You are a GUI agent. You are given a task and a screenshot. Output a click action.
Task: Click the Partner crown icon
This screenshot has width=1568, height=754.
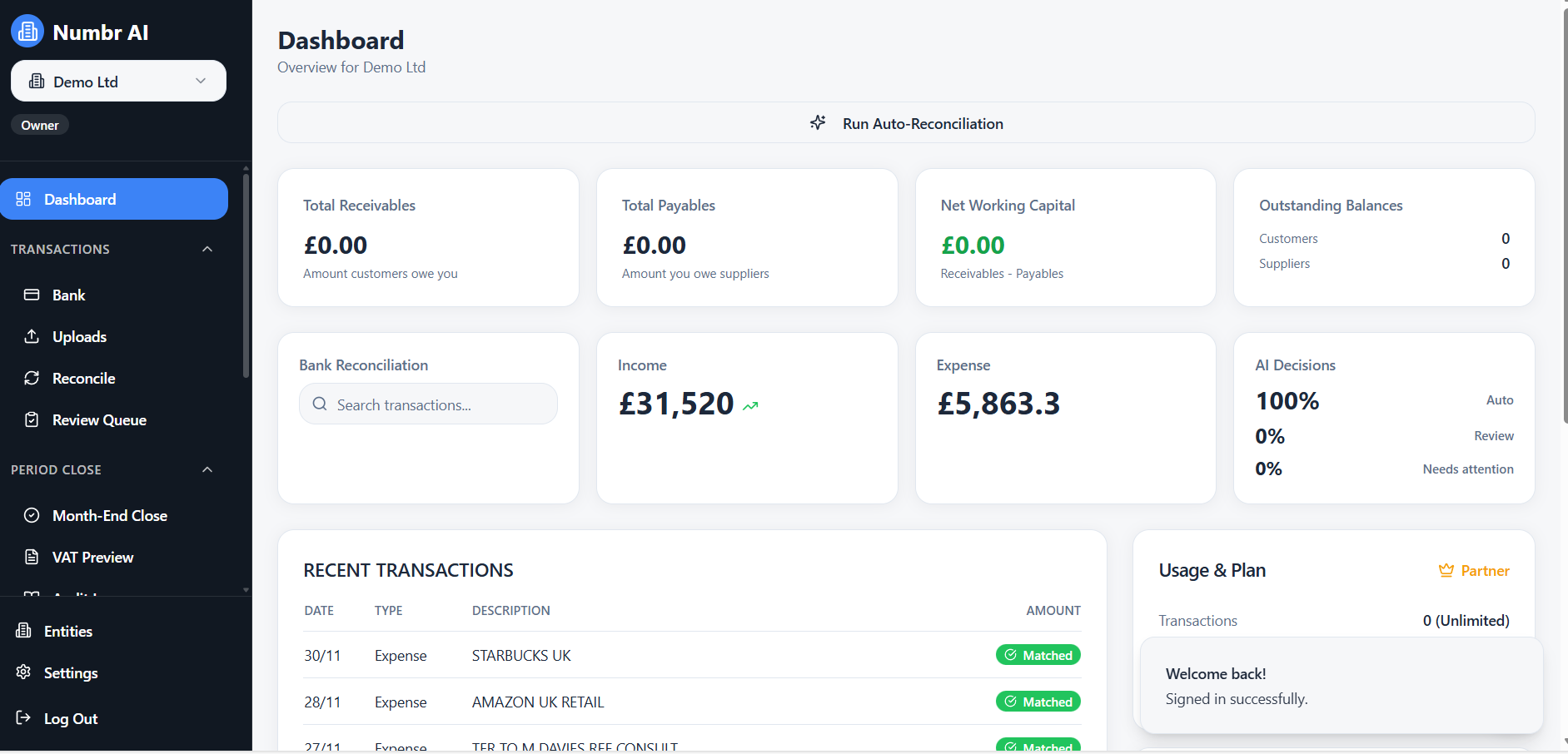click(1445, 570)
